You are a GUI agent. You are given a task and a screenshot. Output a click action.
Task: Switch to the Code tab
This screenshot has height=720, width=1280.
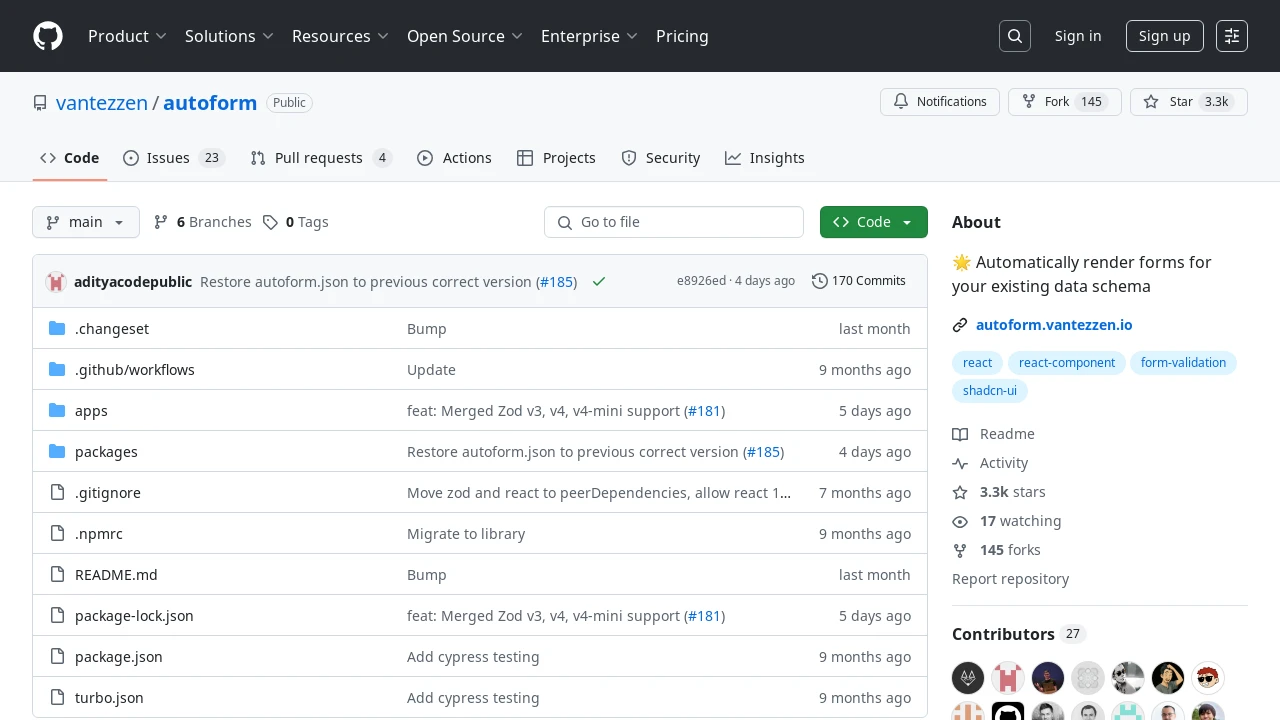click(70, 158)
